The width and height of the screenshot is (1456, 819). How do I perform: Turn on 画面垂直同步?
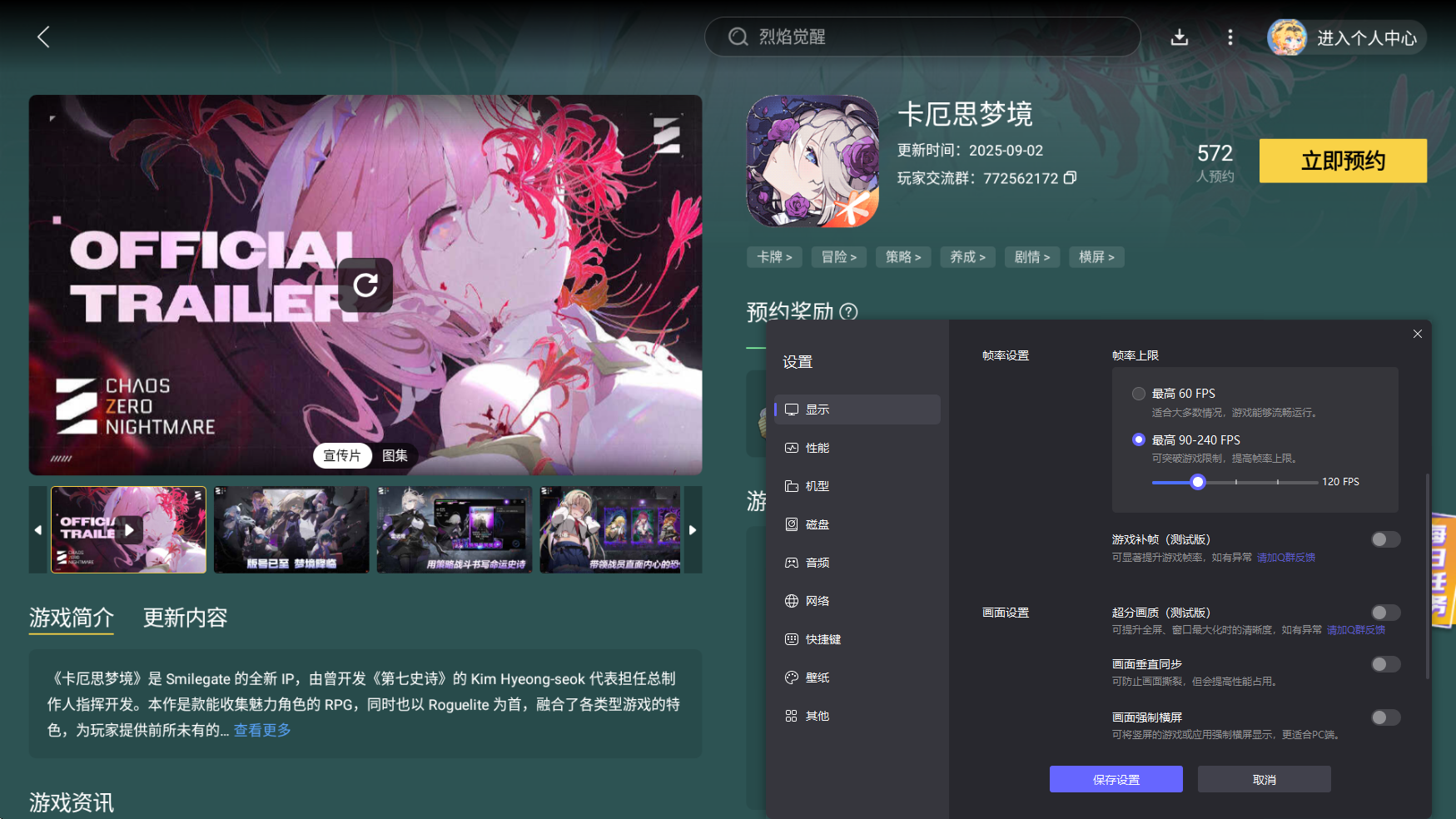coord(1384,664)
